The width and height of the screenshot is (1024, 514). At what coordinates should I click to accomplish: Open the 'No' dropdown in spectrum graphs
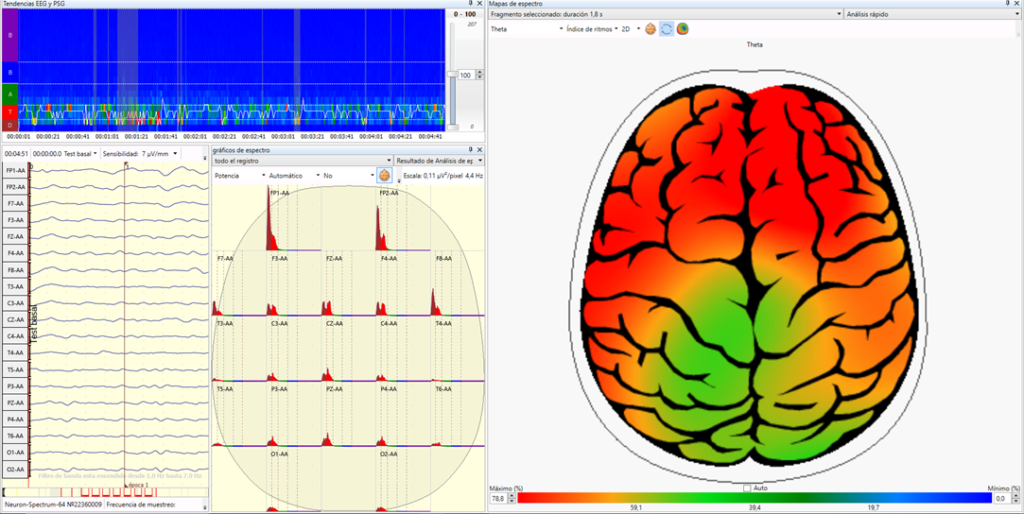coord(349,176)
